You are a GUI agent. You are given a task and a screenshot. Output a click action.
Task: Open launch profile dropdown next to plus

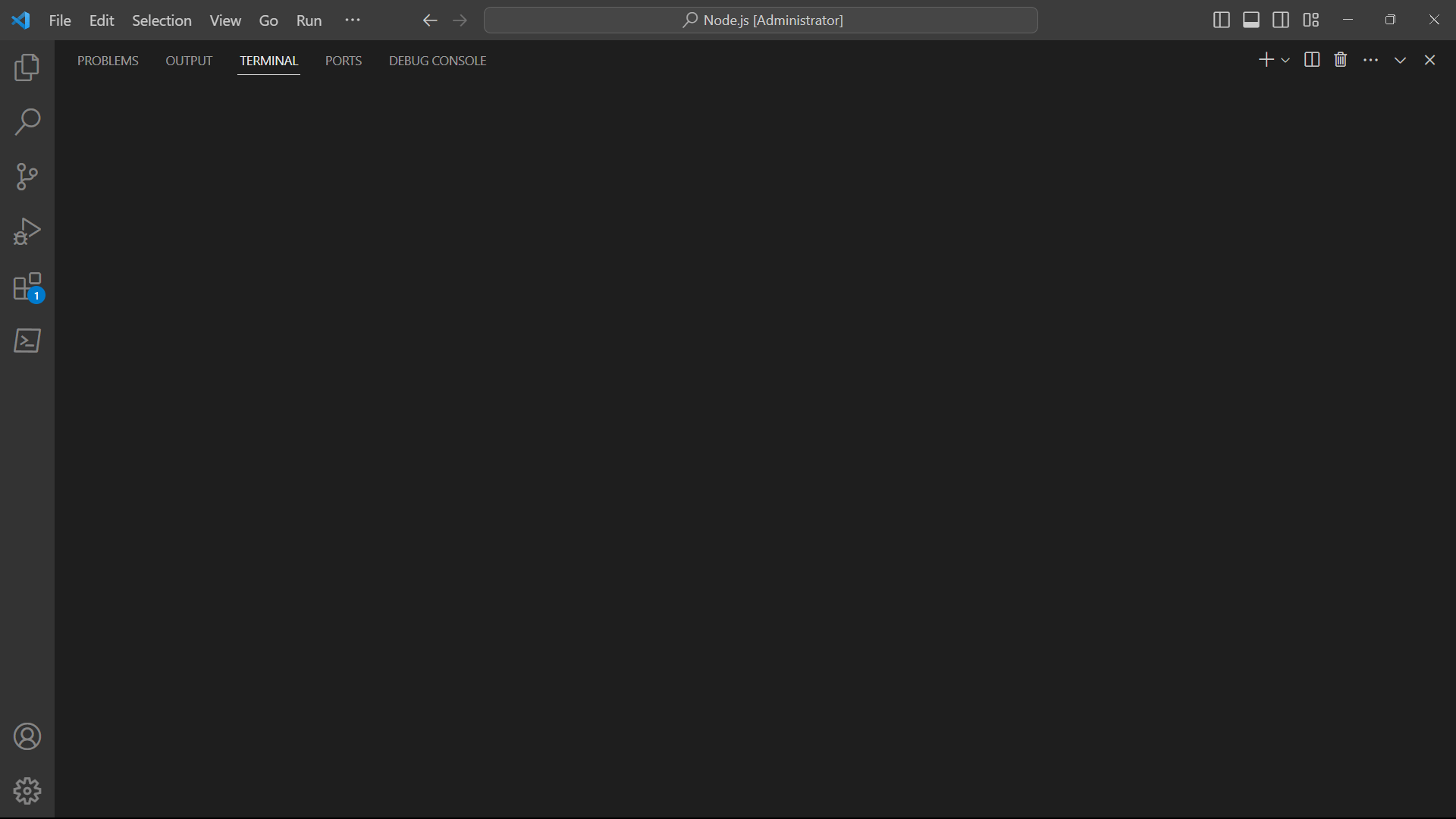click(1285, 60)
